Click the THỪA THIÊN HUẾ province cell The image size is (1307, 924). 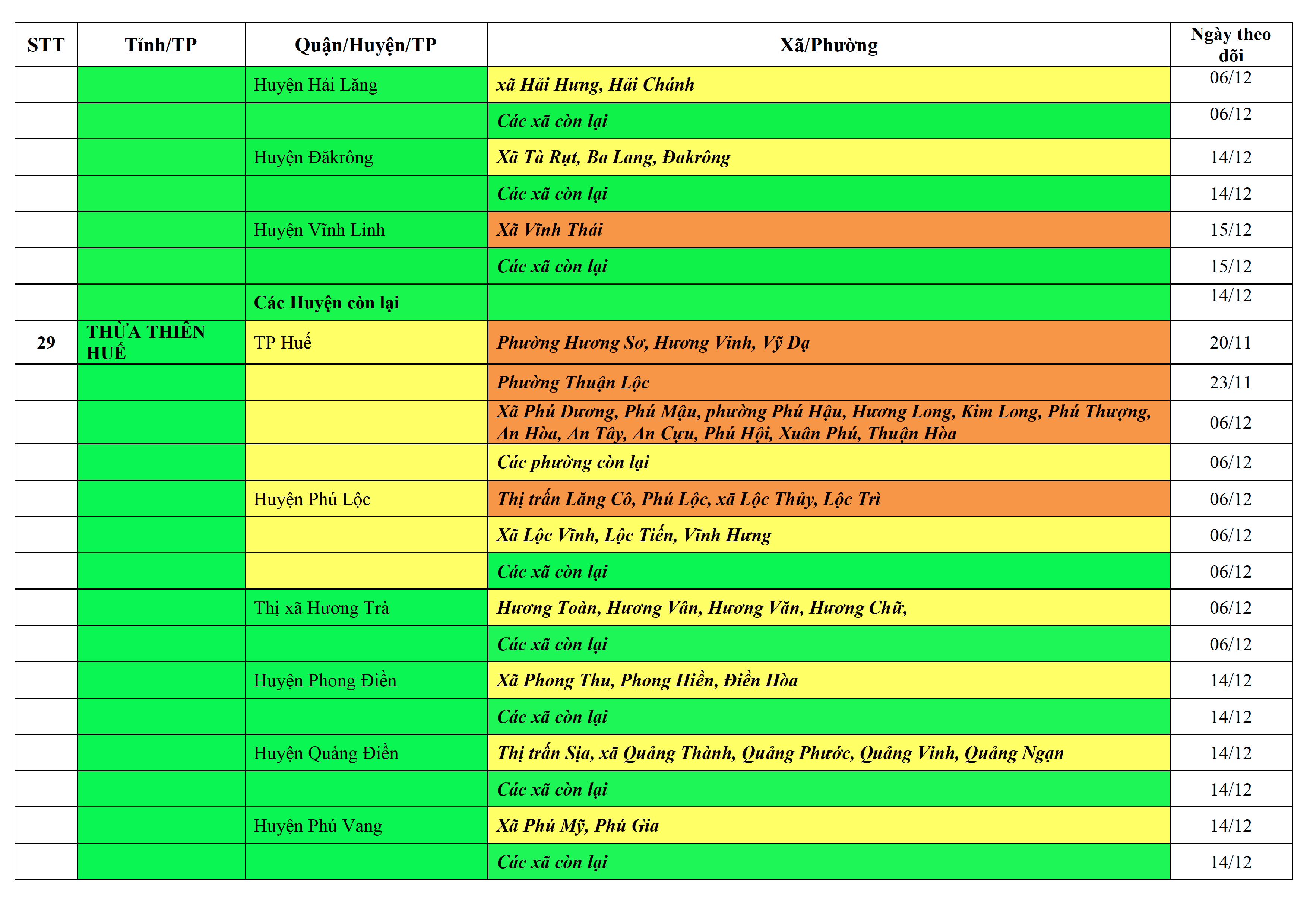point(146,342)
